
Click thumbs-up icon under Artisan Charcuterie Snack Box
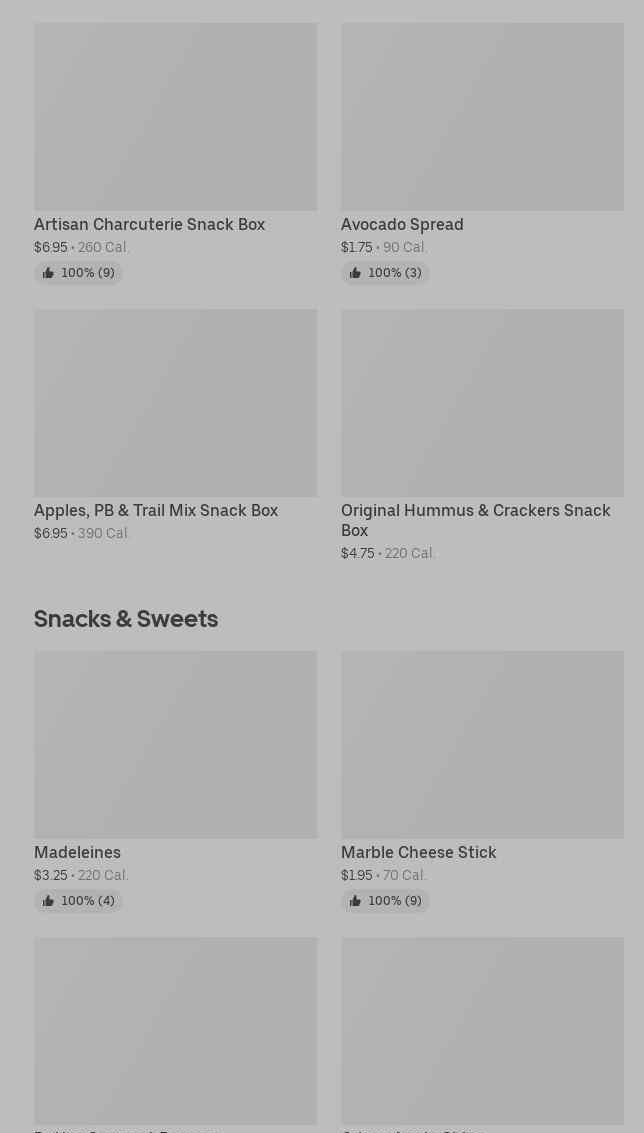click(48, 273)
